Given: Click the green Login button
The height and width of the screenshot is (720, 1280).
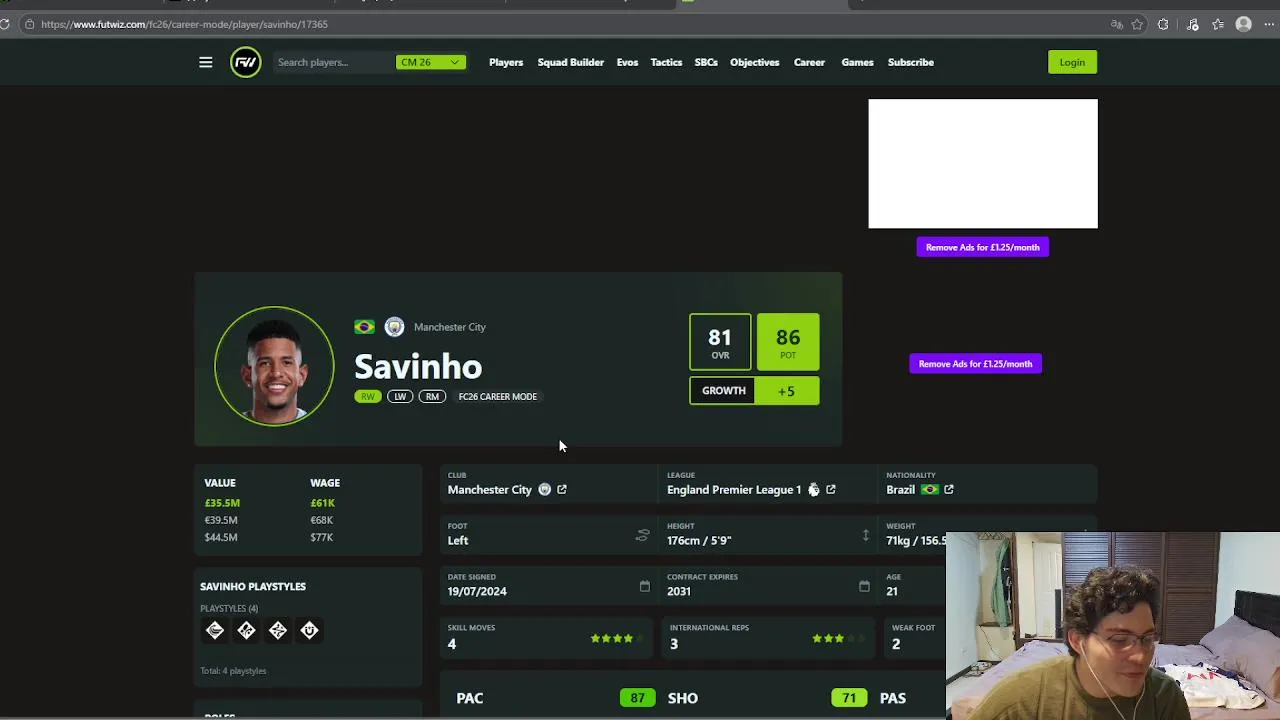Looking at the screenshot, I should coord(1072,62).
